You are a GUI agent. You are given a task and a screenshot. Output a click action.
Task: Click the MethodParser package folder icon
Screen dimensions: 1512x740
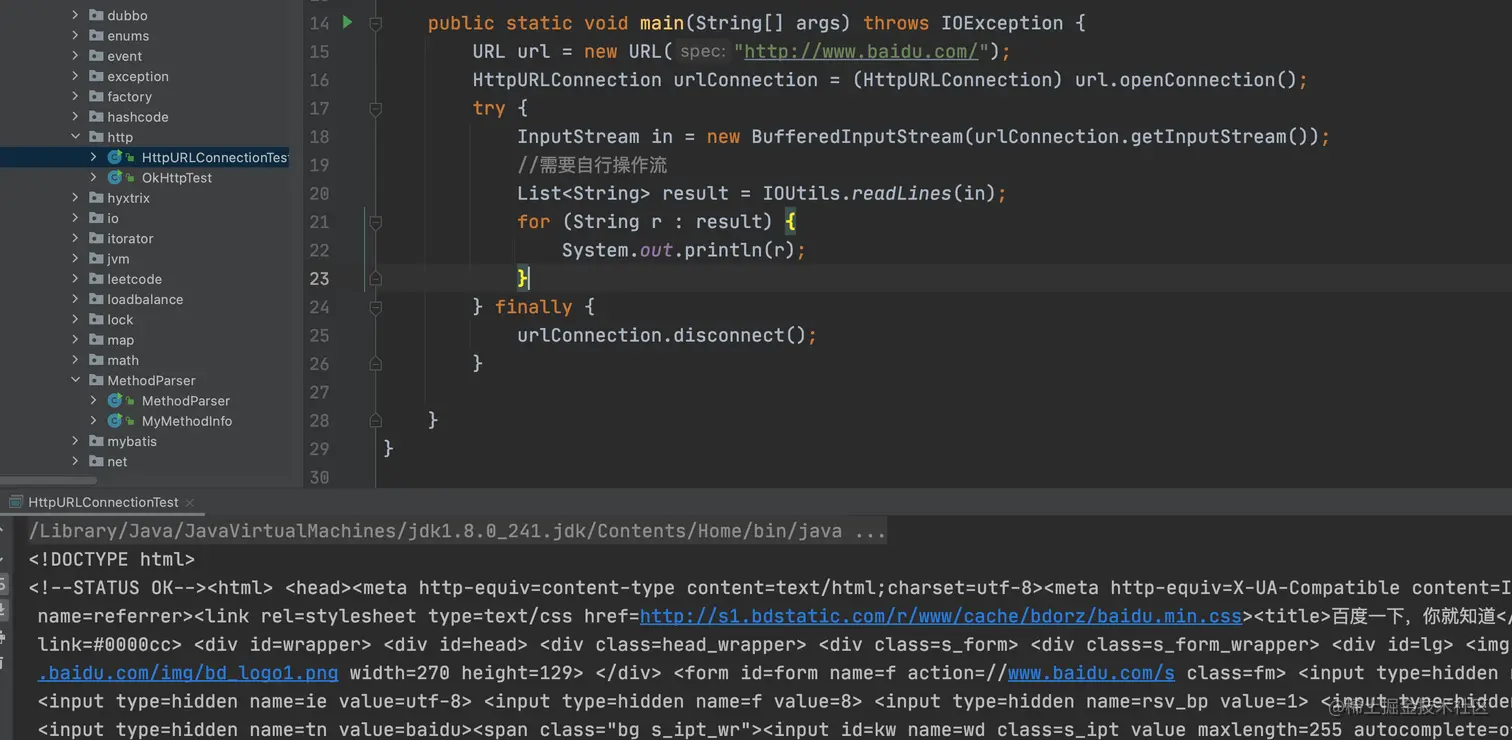[96, 380]
